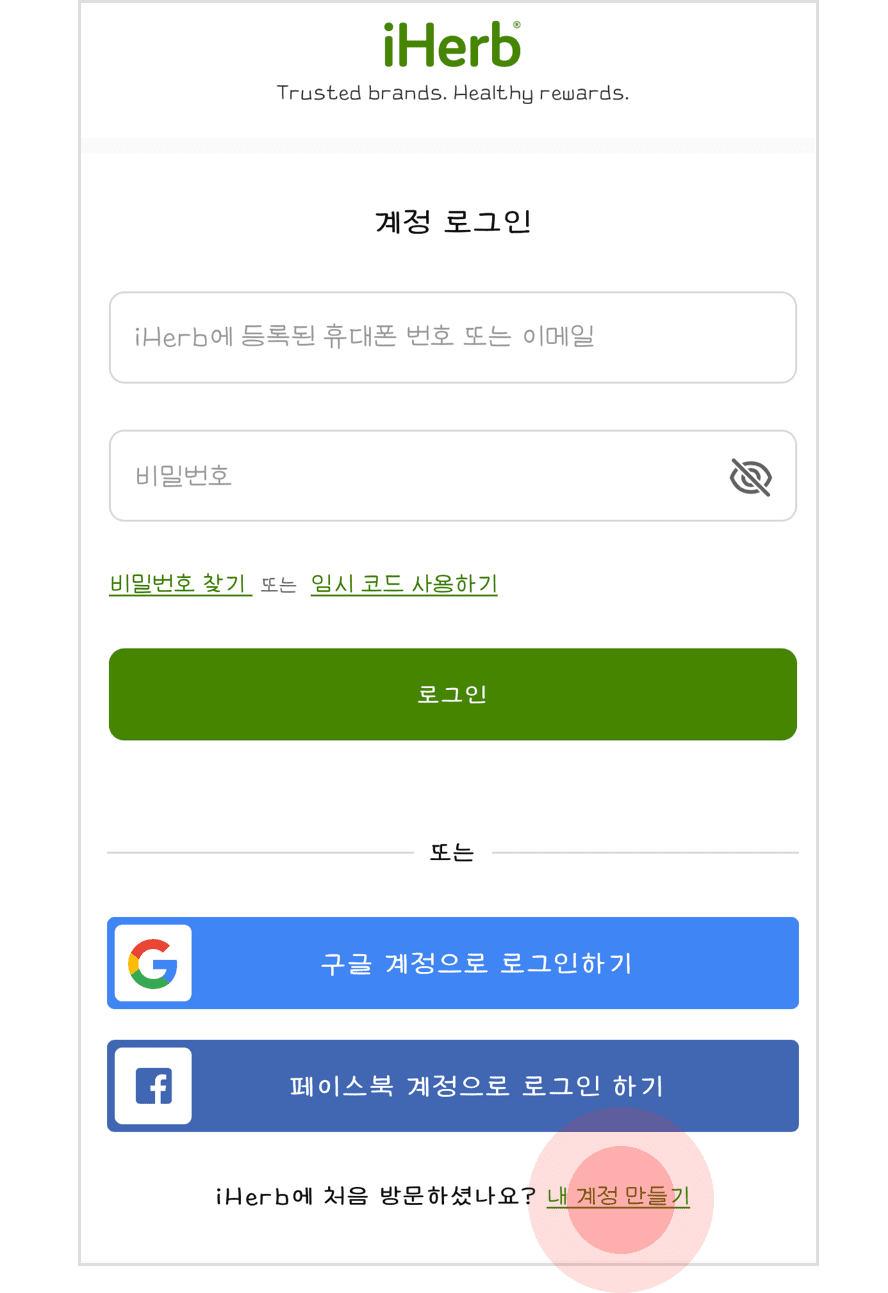
Task: Sign in via 페이스북 계정으로 로그인 하기 button
Action: pyautogui.click(x=453, y=1086)
